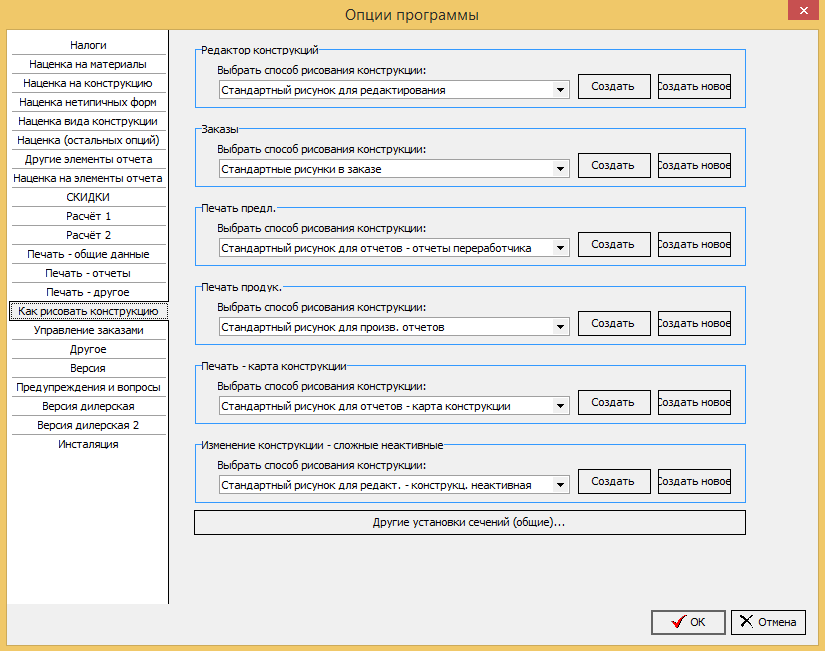Open Наценка (остальных опций) page
Viewport: 825px width, 651px height.
tap(88, 140)
